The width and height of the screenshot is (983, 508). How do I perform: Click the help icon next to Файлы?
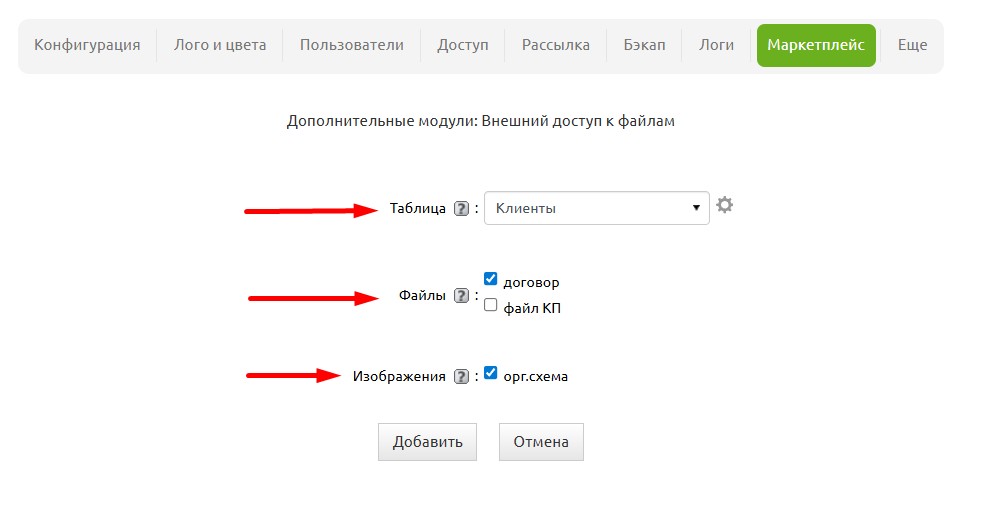point(460,295)
